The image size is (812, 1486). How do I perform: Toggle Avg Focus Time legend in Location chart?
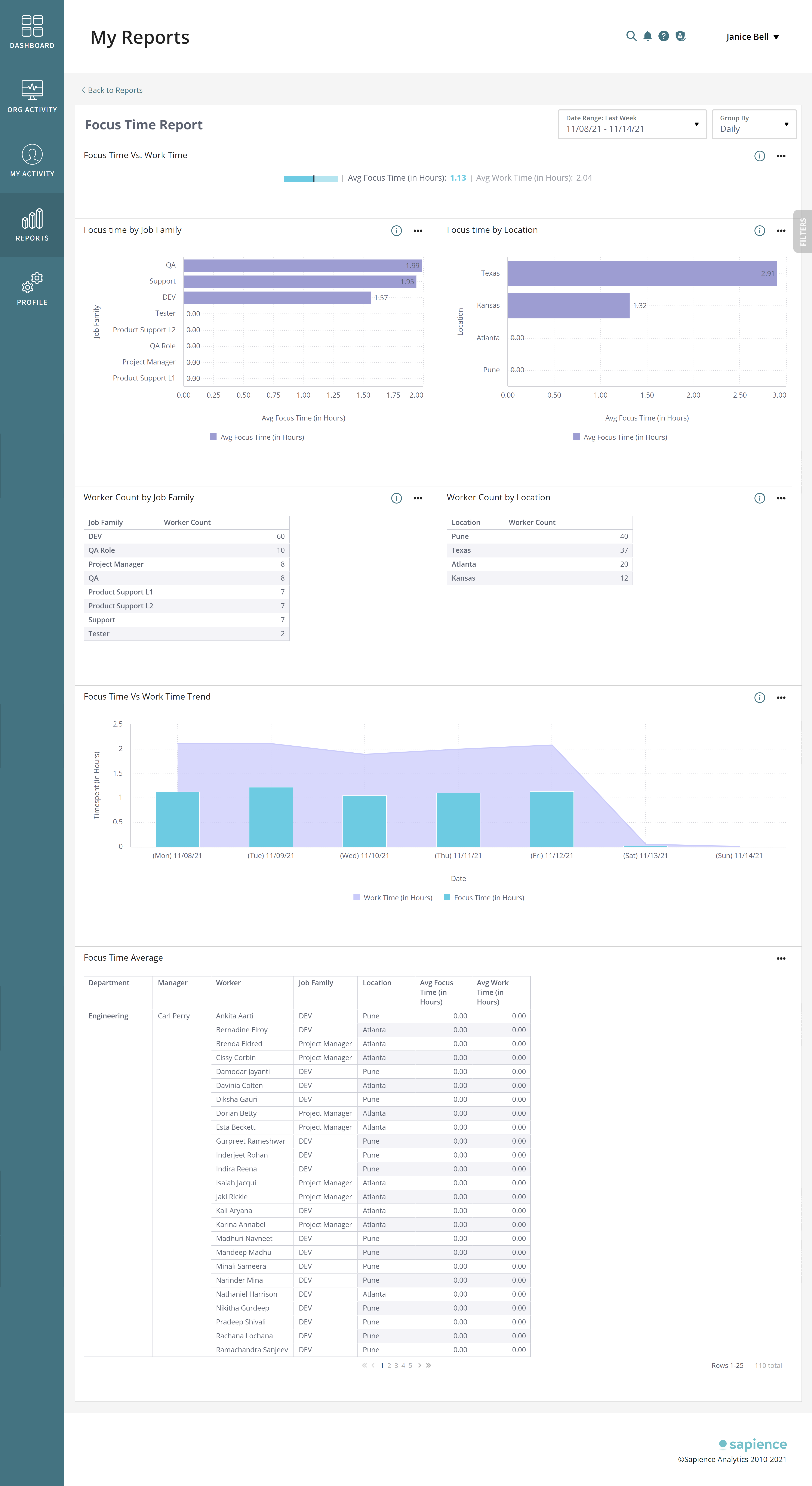click(620, 437)
